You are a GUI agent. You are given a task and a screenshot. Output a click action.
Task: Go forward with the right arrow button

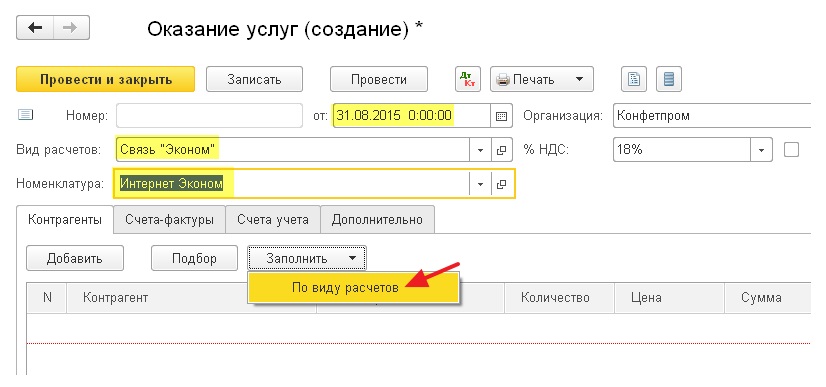click(71, 28)
